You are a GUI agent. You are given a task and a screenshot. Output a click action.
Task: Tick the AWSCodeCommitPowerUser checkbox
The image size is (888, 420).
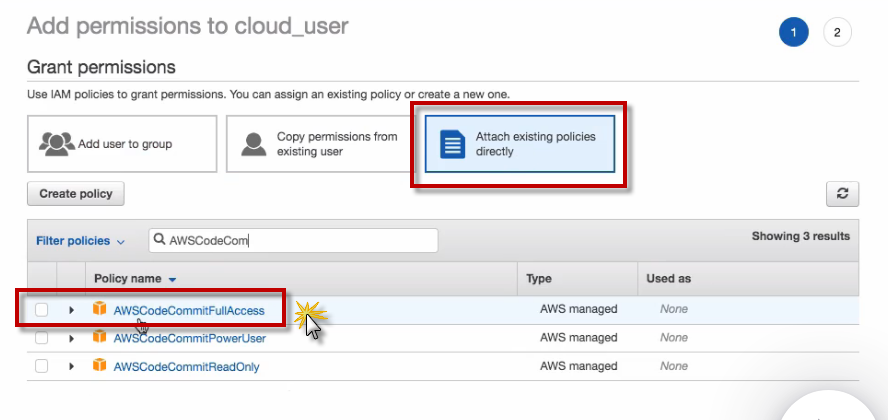click(x=42, y=338)
